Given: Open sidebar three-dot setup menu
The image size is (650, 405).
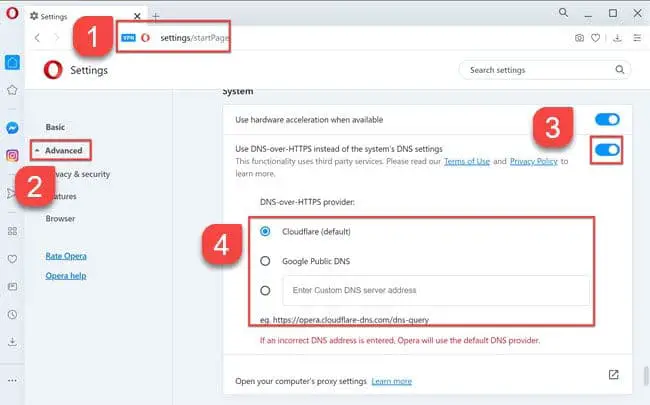Looking at the screenshot, I should pos(12,380).
